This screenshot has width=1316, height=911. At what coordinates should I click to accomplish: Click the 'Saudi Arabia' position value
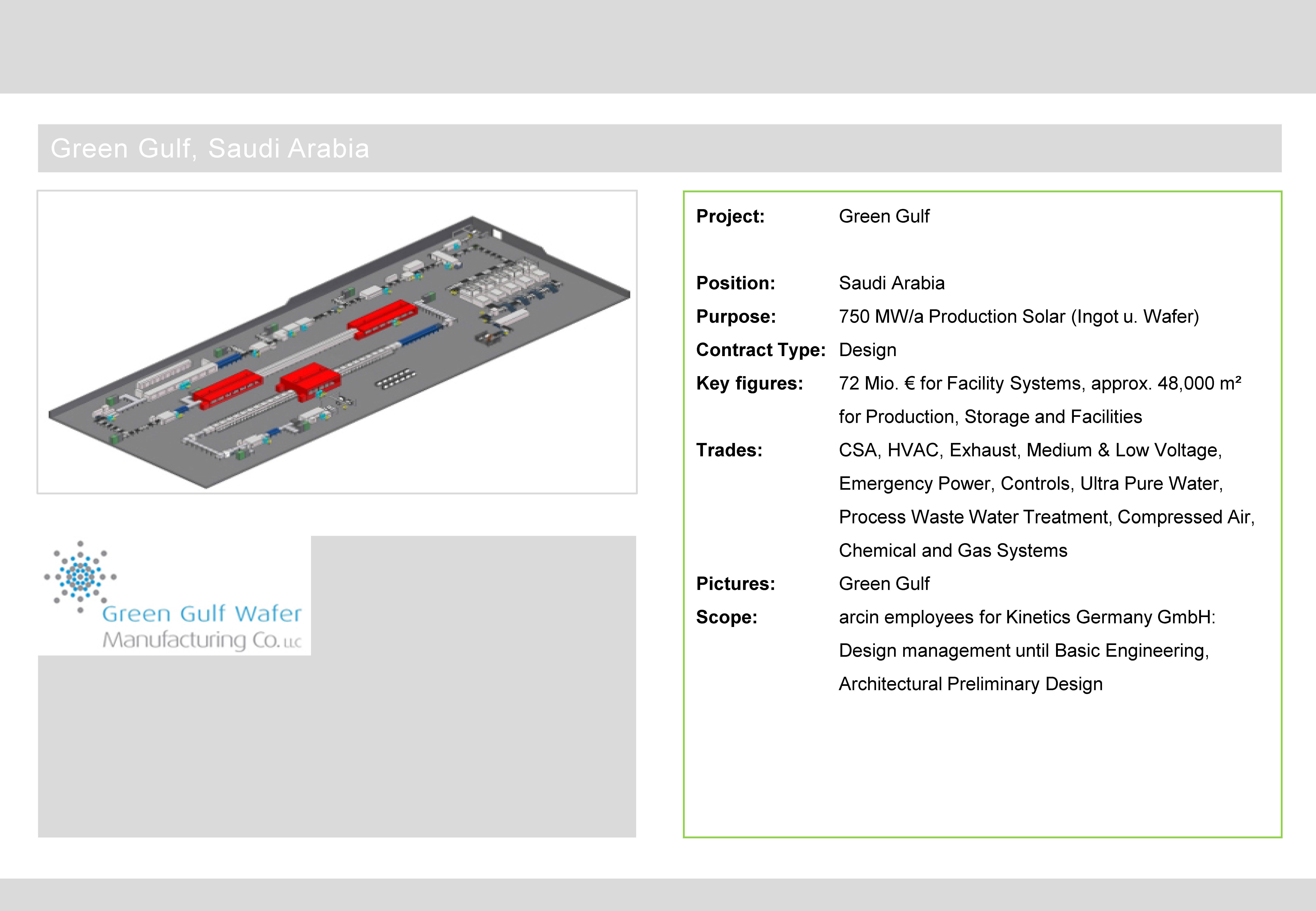[x=891, y=283]
